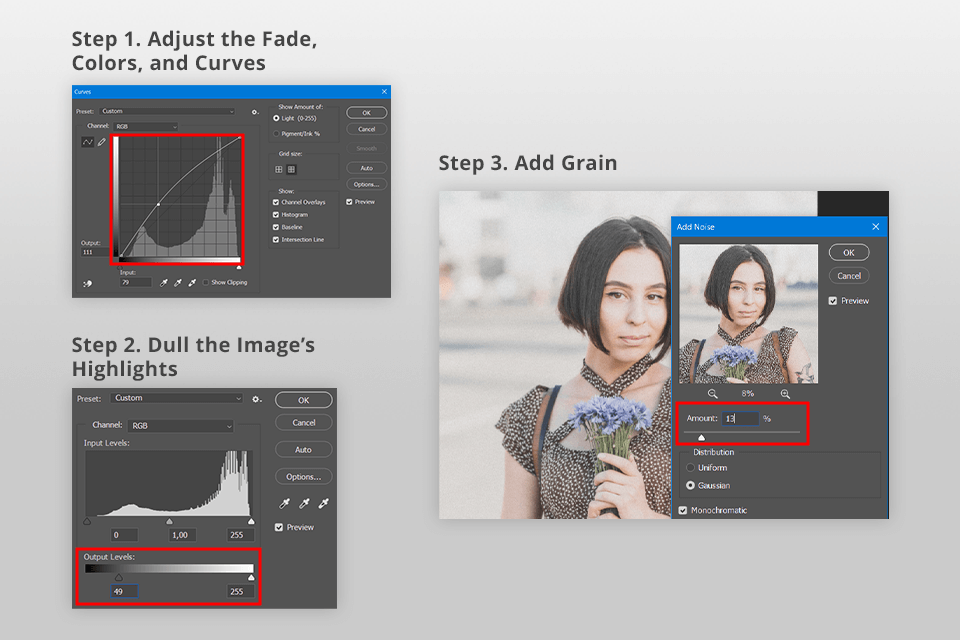Select Light (0-255) radio option

coord(276,118)
